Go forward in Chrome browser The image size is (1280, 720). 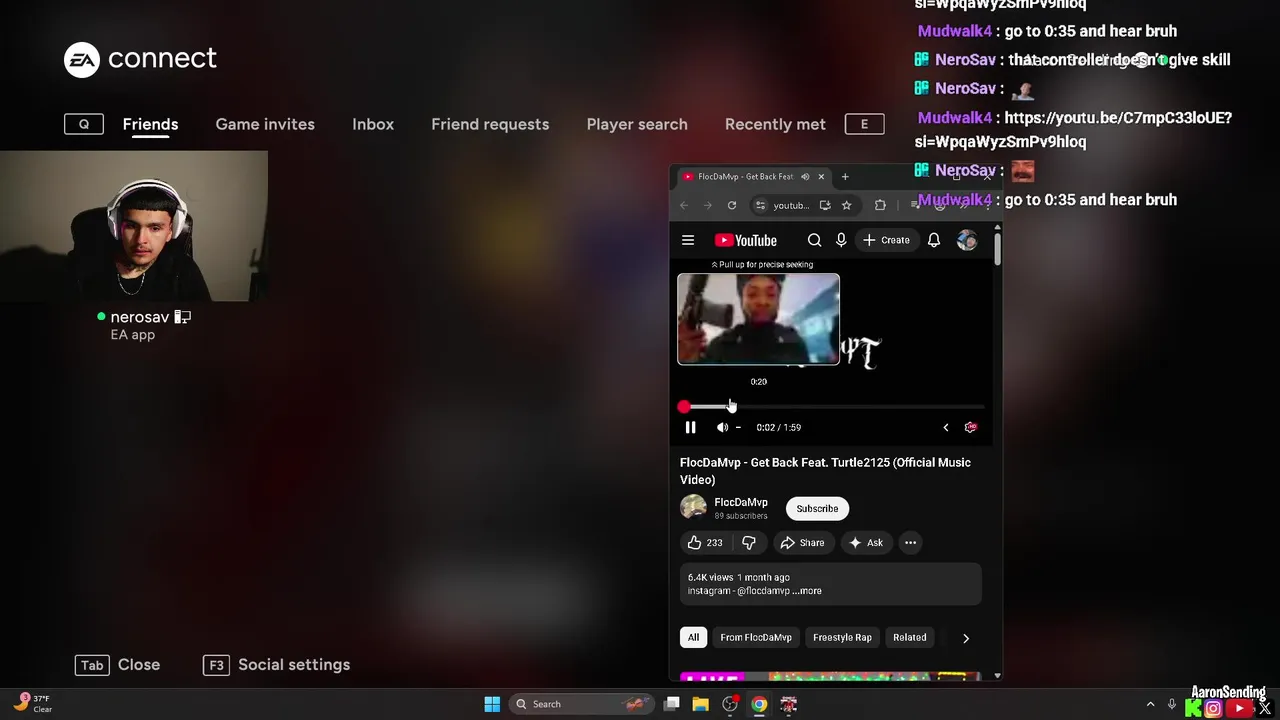pos(708,205)
